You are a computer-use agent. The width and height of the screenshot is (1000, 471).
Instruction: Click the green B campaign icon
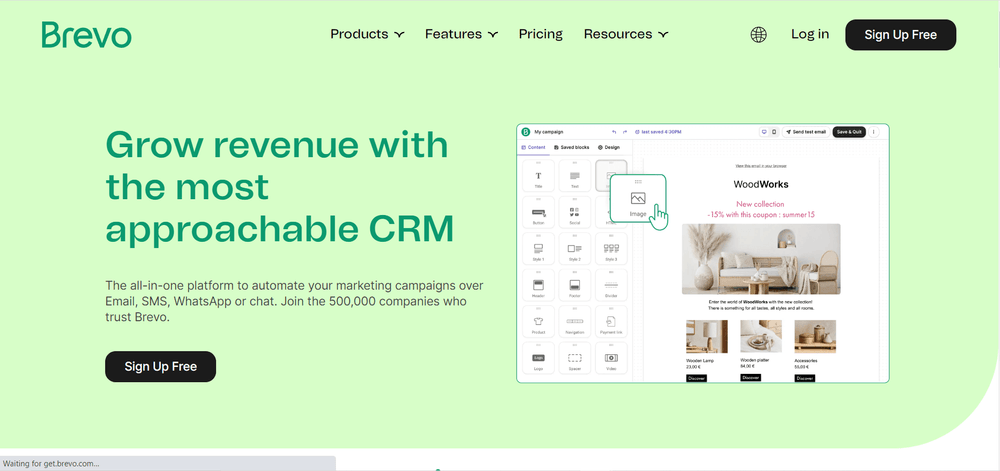[x=526, y=132]
